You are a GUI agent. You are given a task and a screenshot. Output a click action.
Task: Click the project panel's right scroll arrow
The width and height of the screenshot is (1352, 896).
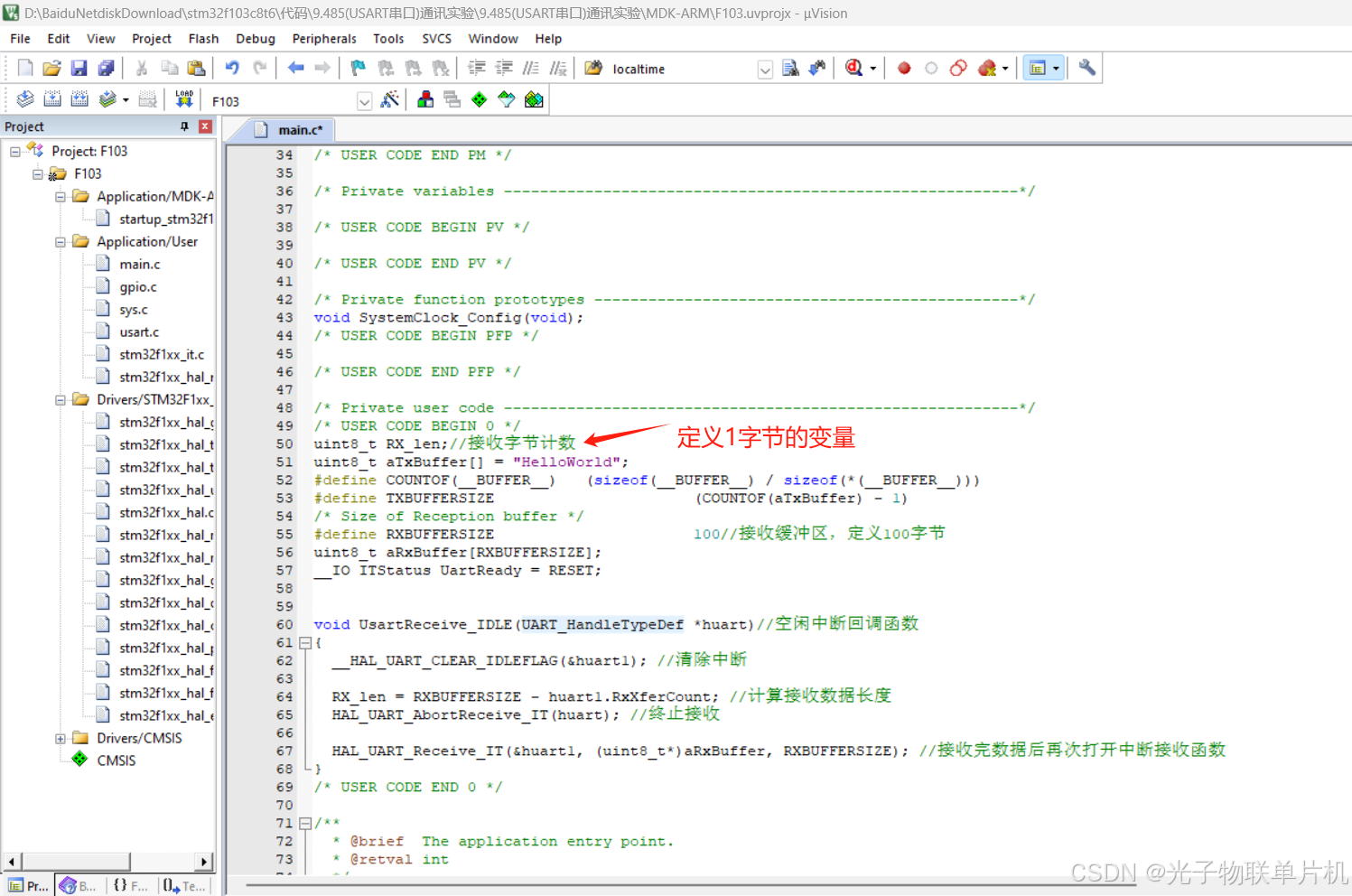click(204, 862)
